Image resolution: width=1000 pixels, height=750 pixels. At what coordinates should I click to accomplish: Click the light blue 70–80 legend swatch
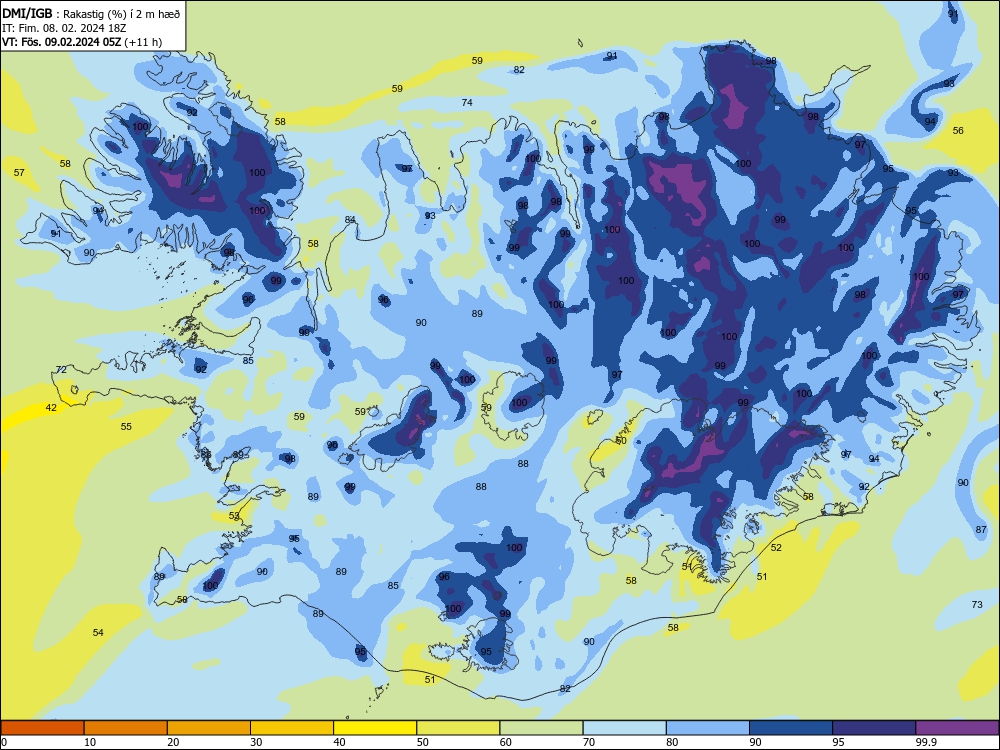(x=624, y=728)
